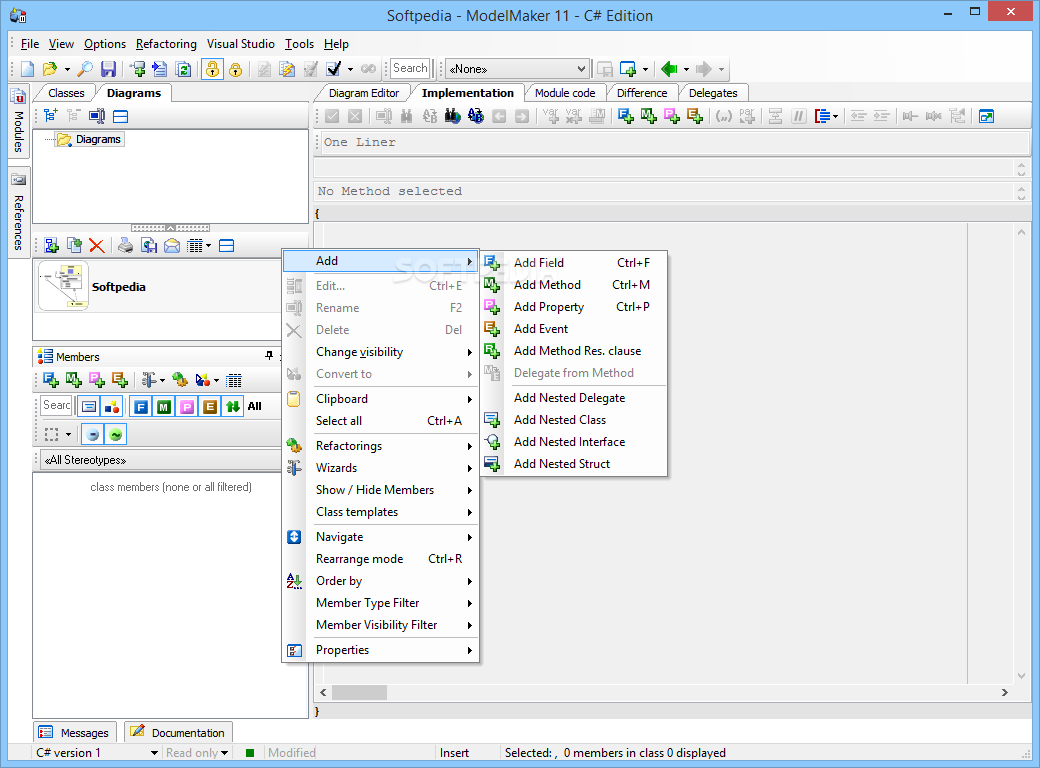Image resolution: width=1040 pixels, height=768 pixels.
Task: Expand the open-folder dropdown arrow
Action: (67, 69)
